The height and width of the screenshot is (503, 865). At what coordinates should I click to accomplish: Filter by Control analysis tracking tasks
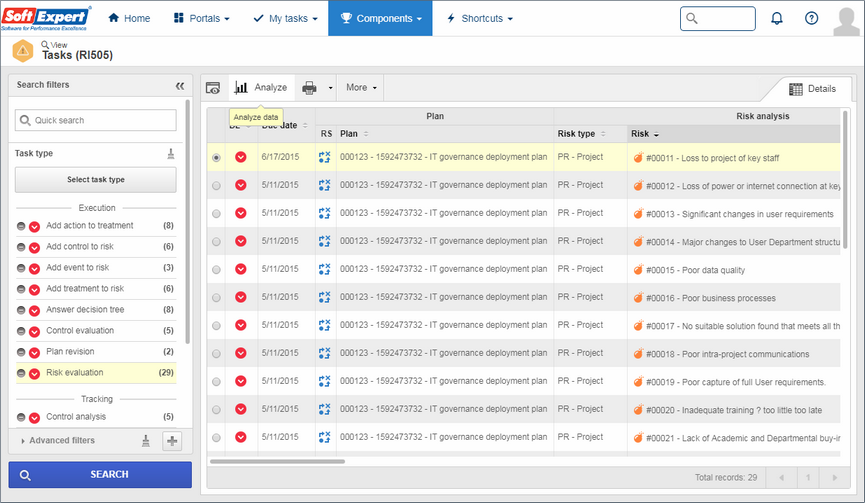pyautogui.click(x=96, y=417)
